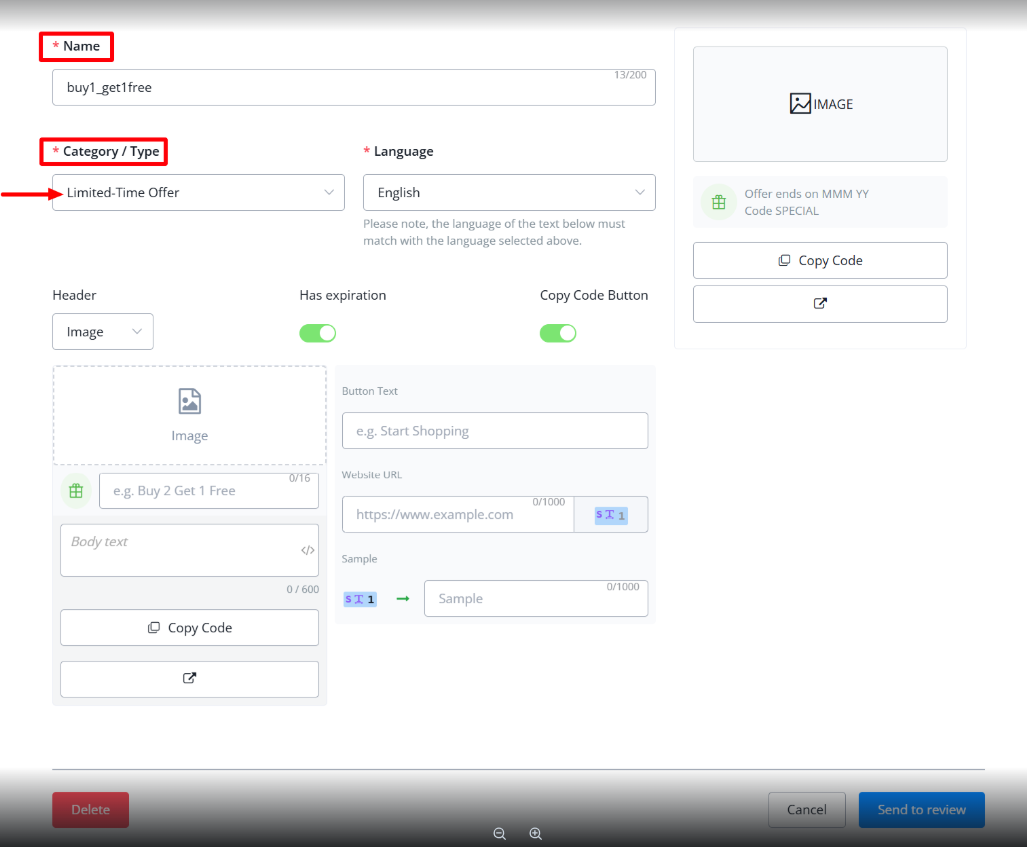The image size is (1027, 847).
Task: Click the image placeholder icon in upload area
Action: click(189, 402)
